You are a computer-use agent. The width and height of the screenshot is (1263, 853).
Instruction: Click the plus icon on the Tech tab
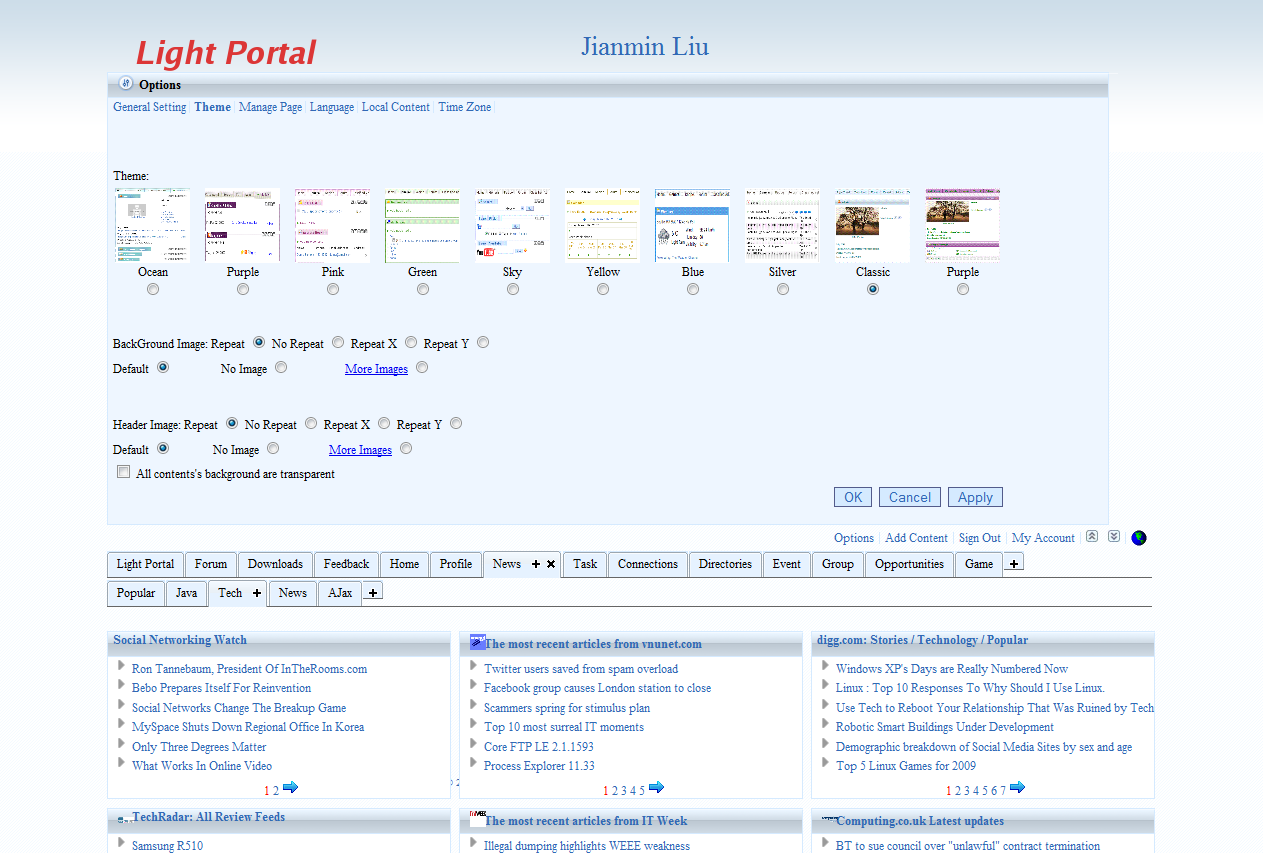pyautogui.click(x=257, y=593)
